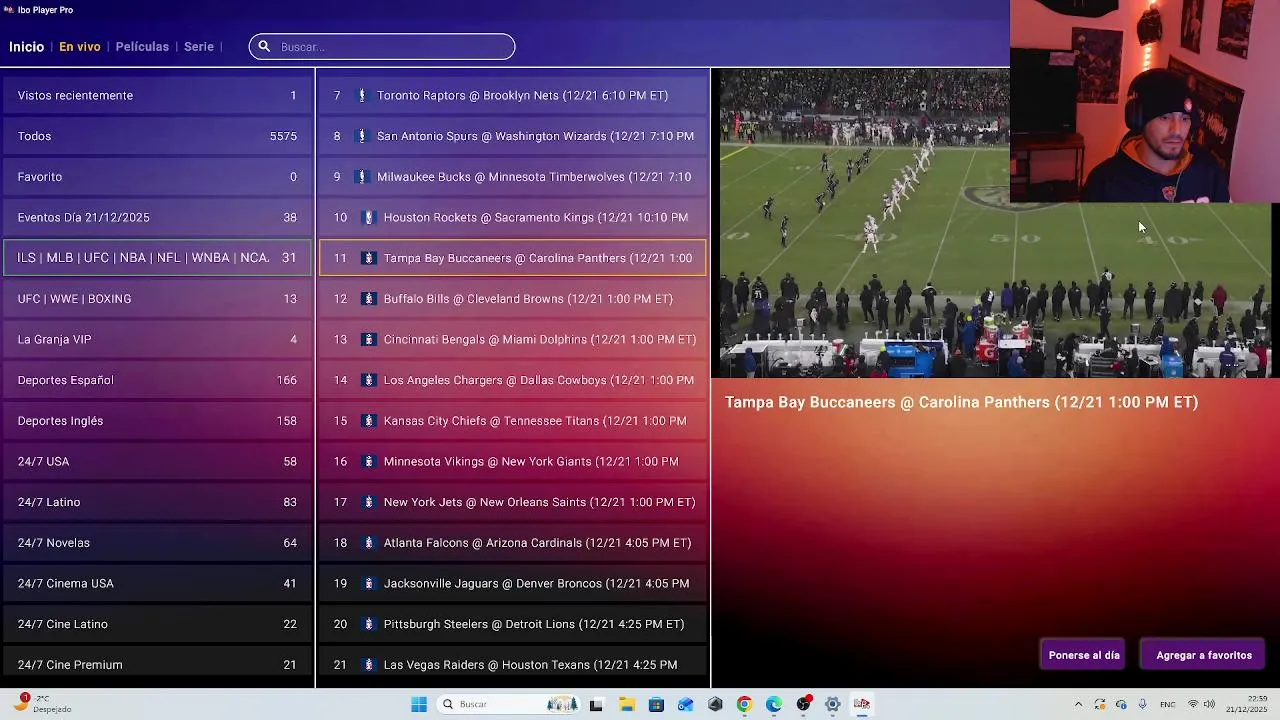
Task: Open UFC | WWE | BOXING category
Action: pos(157,299)
